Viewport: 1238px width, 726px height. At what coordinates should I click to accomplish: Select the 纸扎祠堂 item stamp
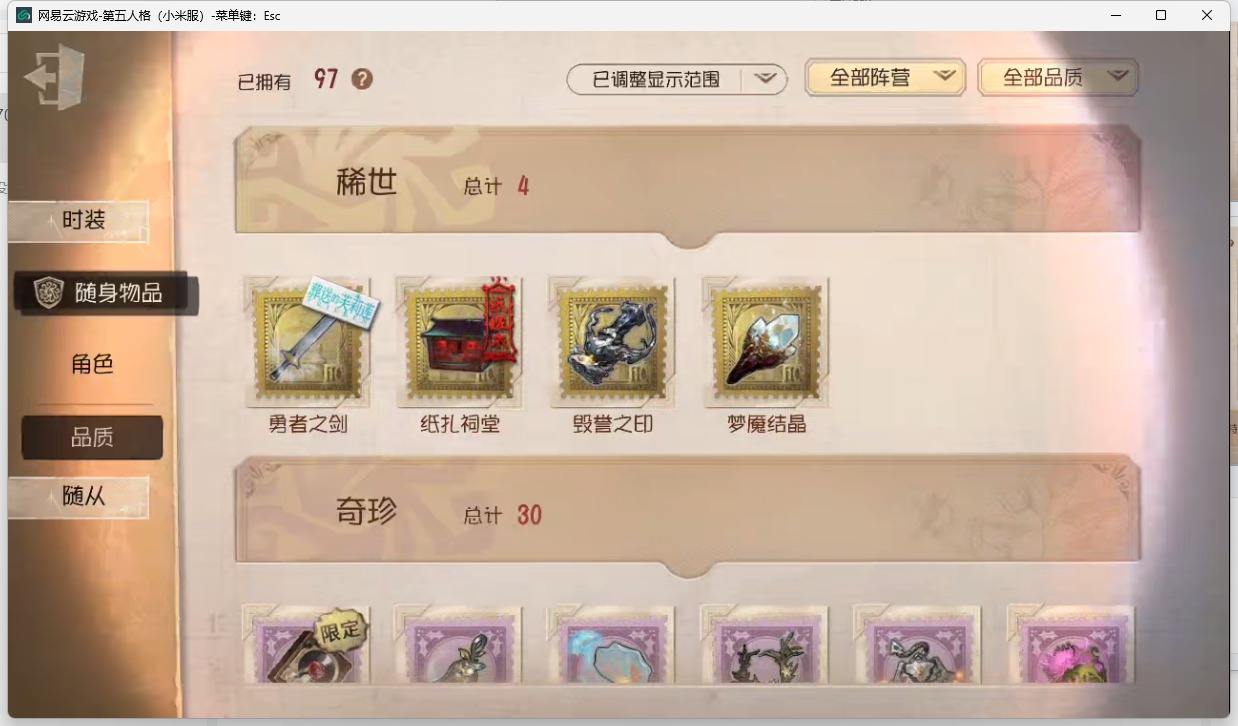point(459,340)
